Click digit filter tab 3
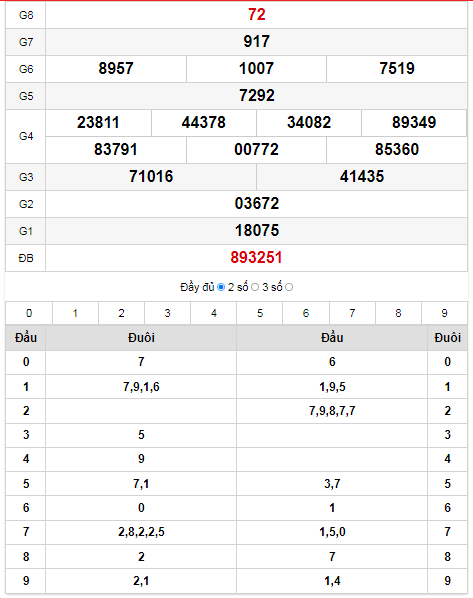The height and width of the screenshot is (598, 473). coord(167,313)
